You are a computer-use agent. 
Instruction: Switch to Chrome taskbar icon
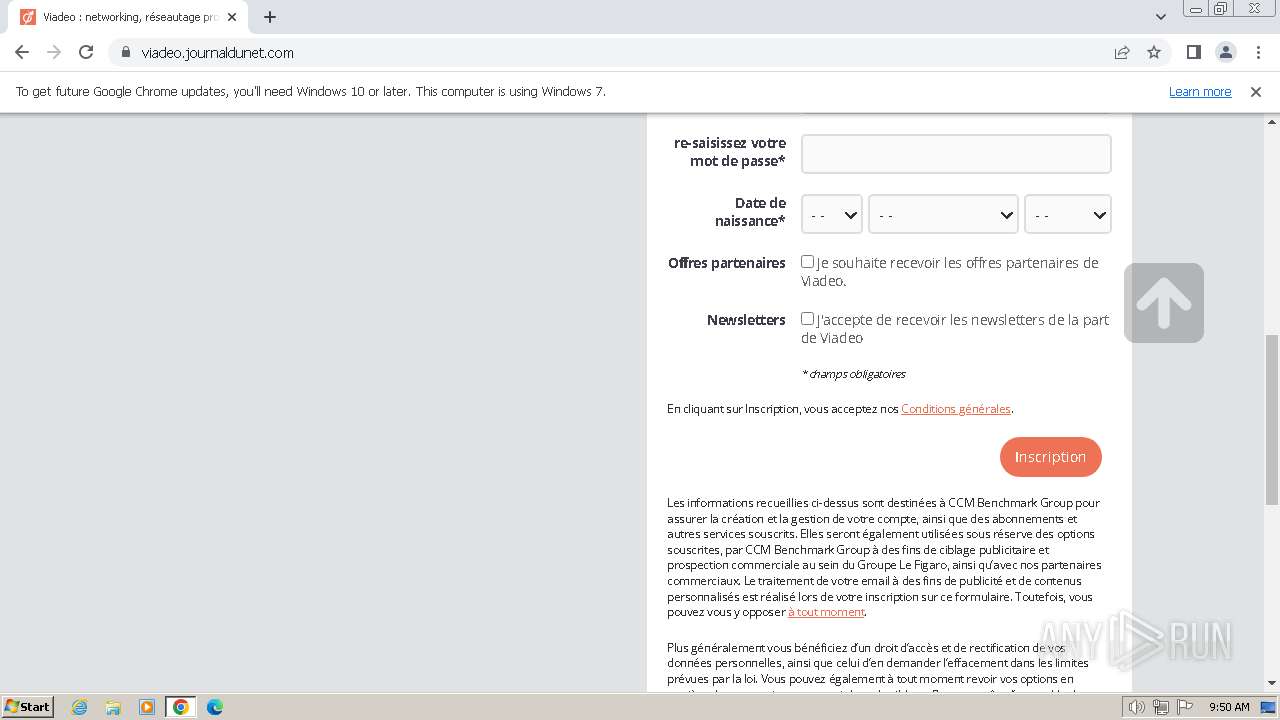tap(181, 707)
